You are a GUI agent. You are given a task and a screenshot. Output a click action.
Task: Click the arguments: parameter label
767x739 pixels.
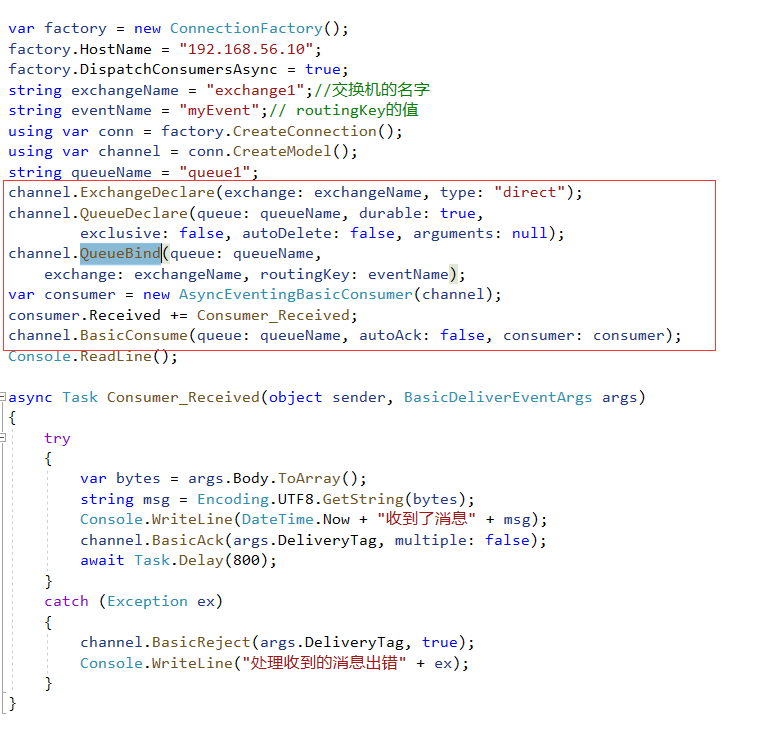pyautogui.click(x=457, y=233)
